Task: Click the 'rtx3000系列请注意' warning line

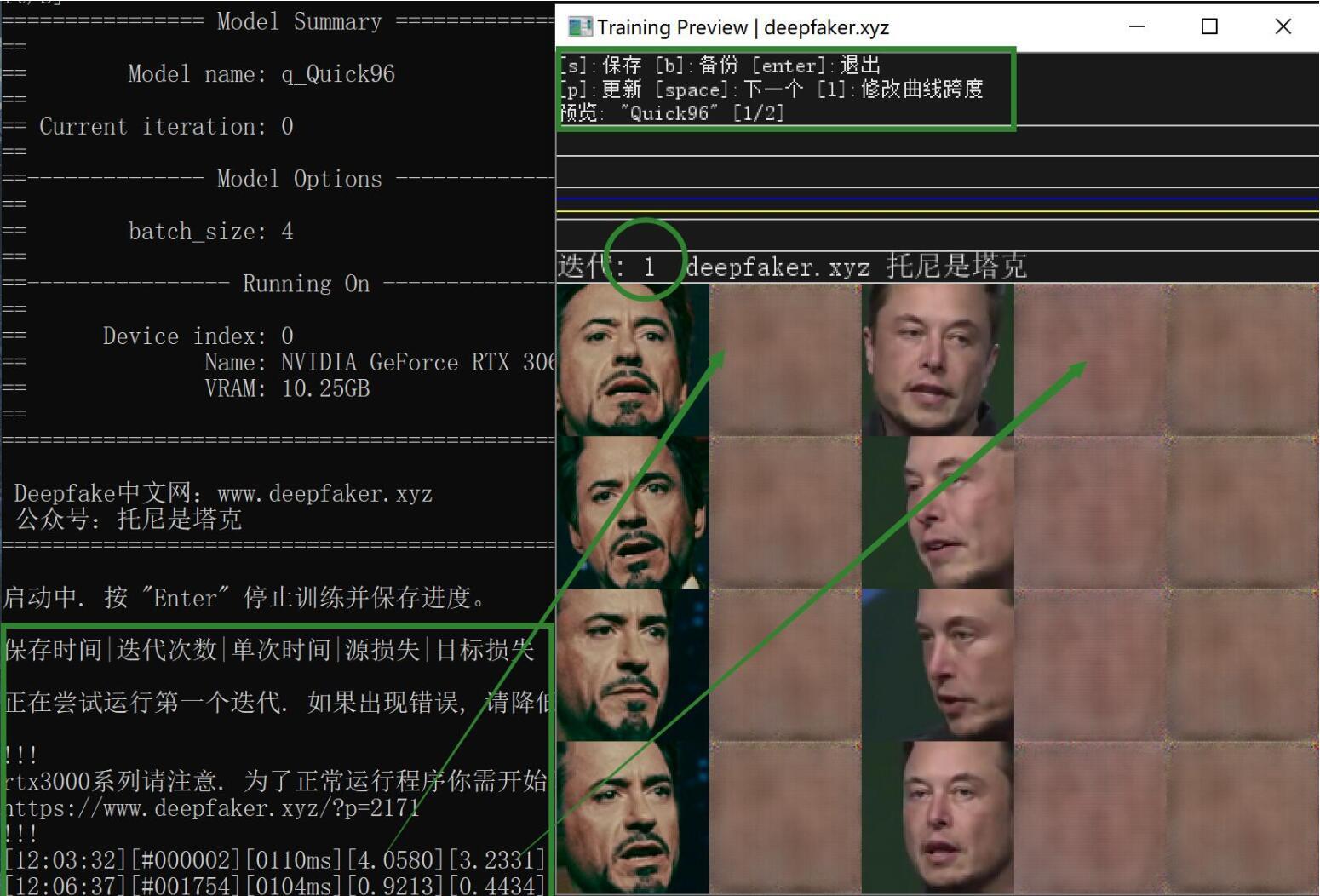Action: pos(277,781)
